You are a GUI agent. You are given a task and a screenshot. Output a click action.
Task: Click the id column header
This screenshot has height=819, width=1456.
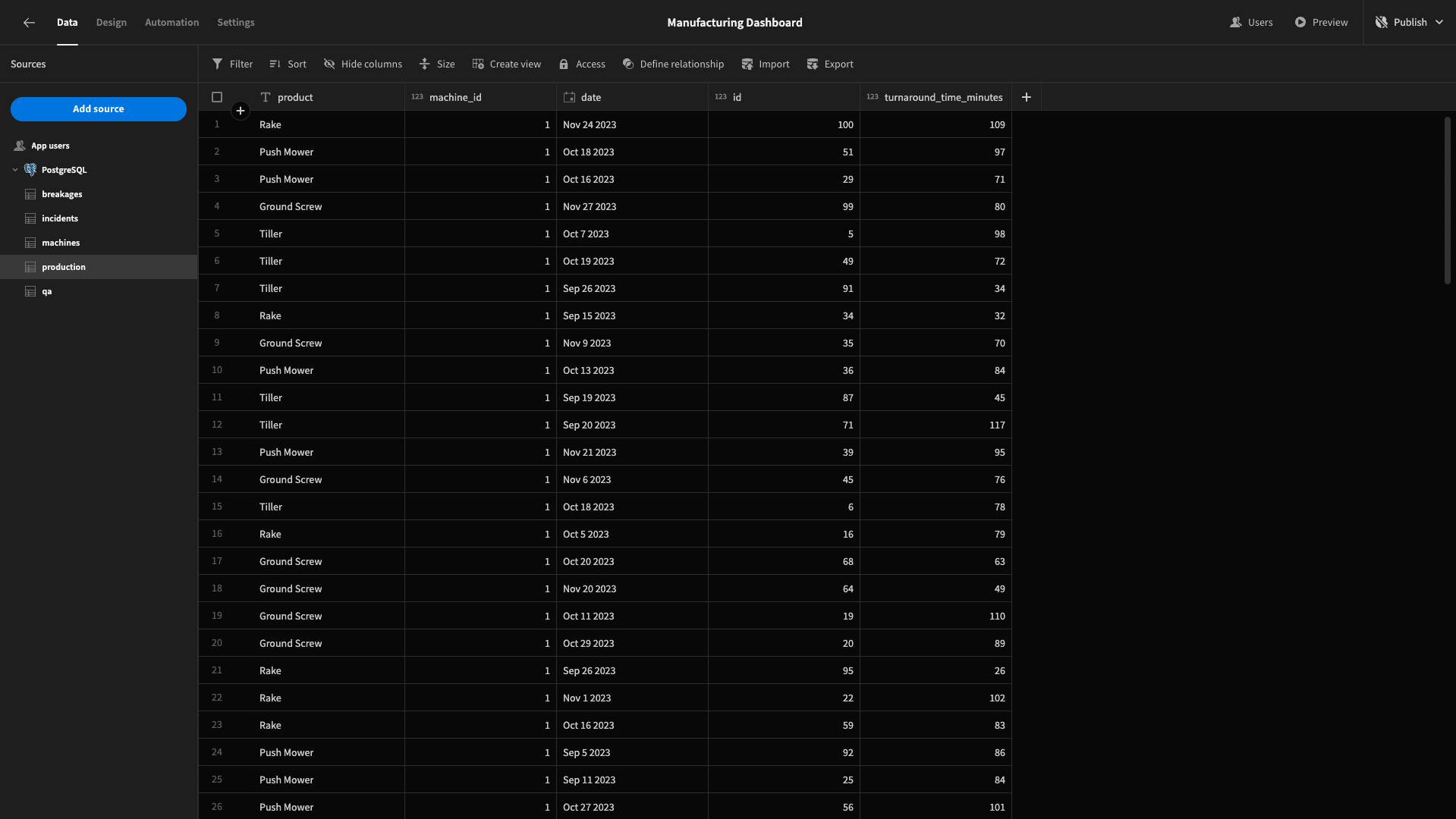[x=784, y=97]
